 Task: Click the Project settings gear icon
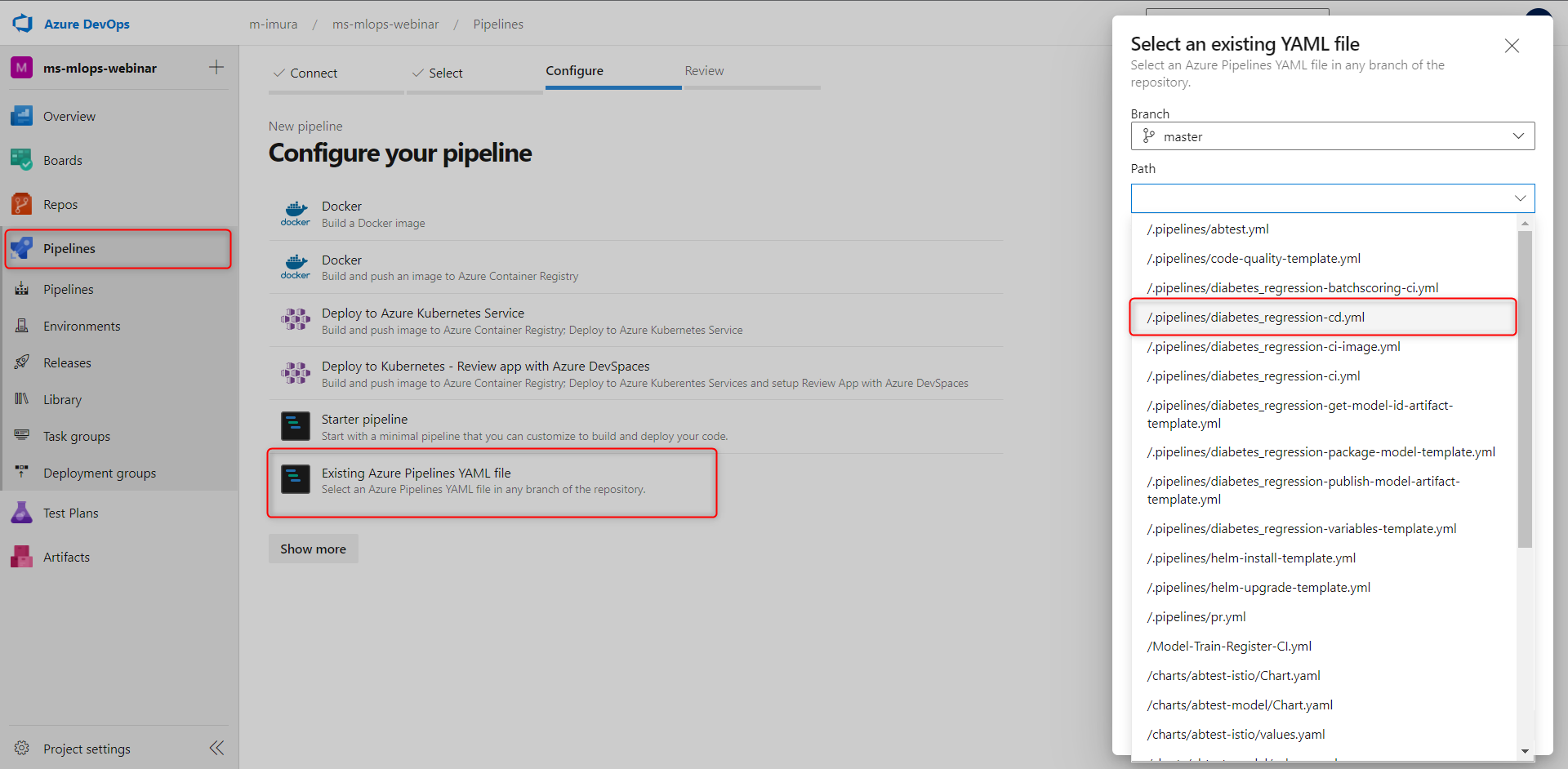click(x=22, y=749)
